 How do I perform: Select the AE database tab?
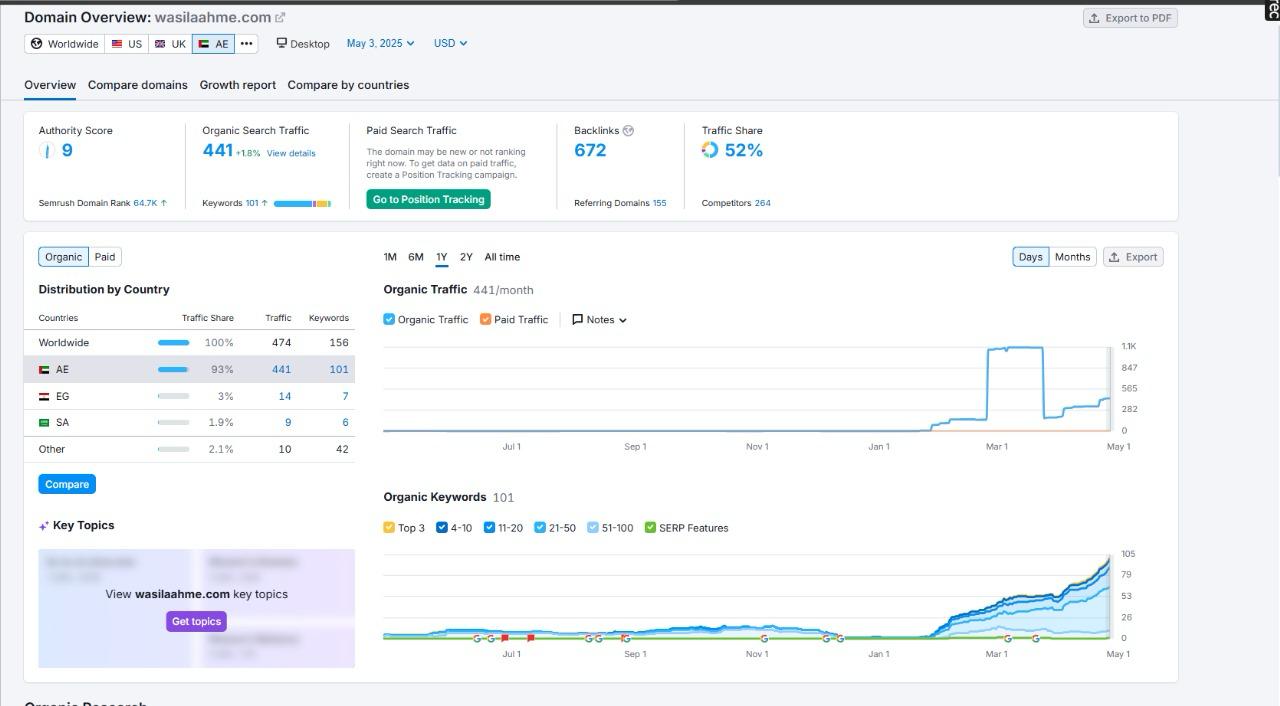(x=213, y=44)
